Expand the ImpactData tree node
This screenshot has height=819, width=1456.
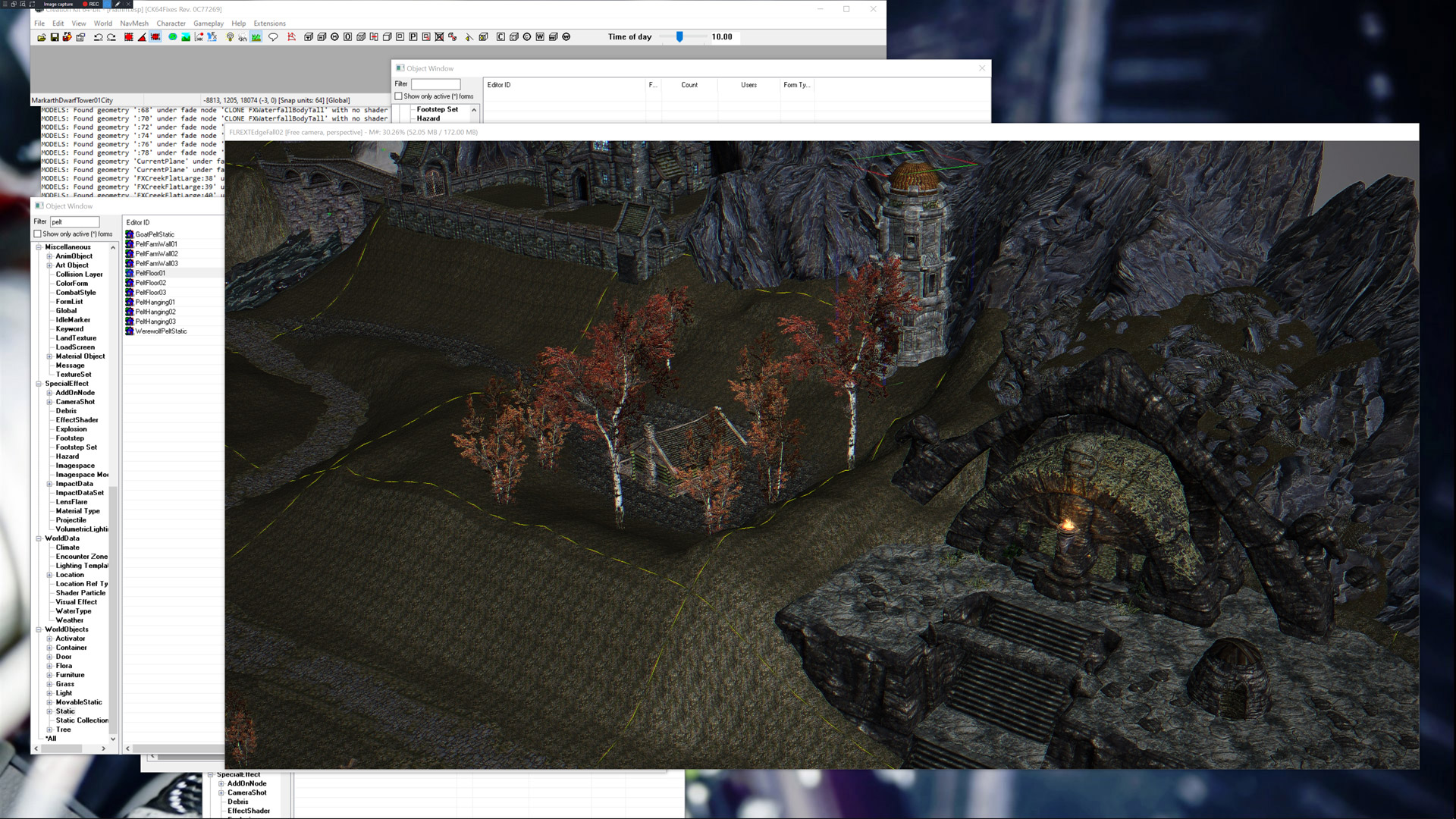49,484
